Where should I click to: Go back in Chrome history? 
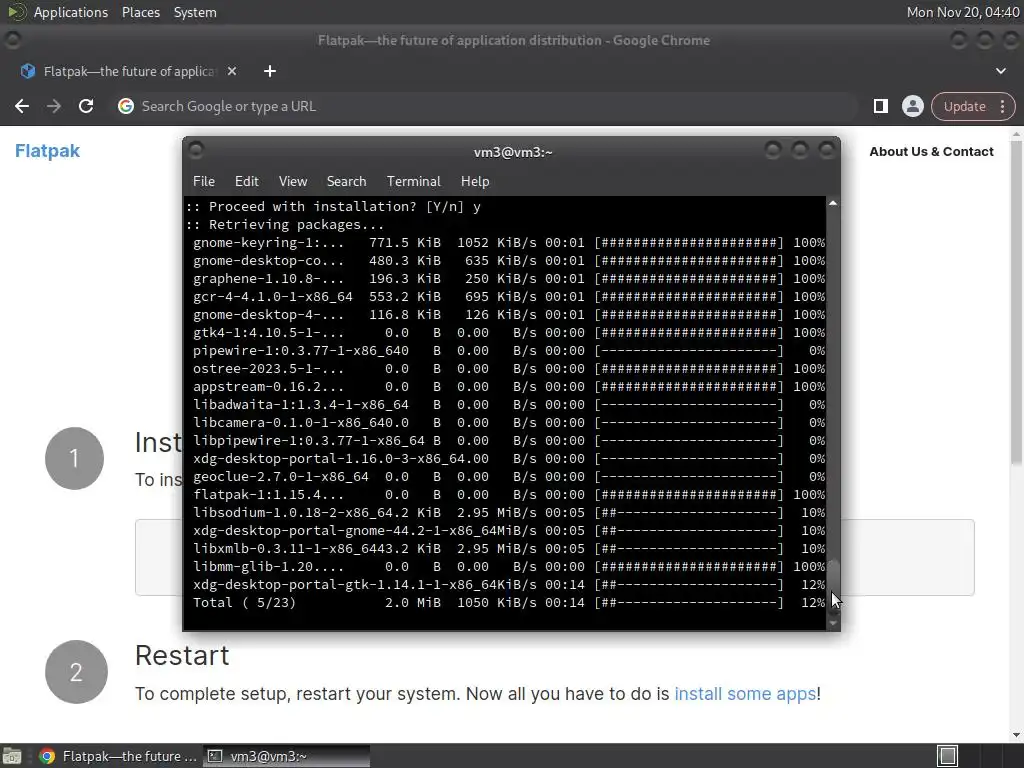tap(22, 106)
